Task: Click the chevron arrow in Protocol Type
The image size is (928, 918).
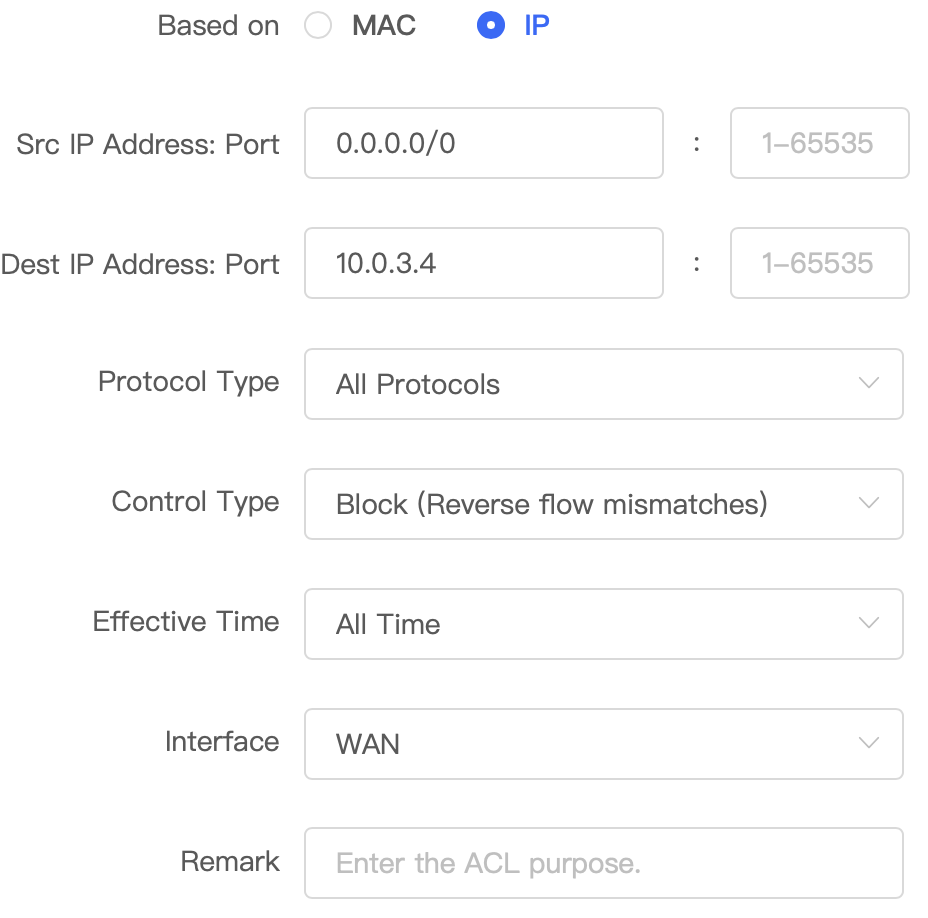Action: tap(868, 383)
